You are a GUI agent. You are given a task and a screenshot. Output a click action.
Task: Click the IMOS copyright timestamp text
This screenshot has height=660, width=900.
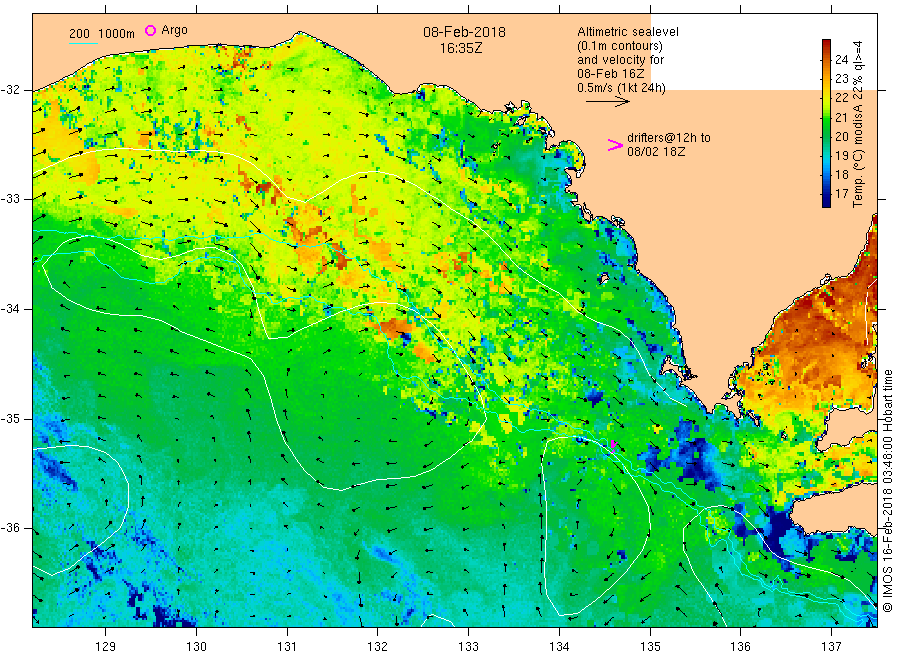click(887, 491)
